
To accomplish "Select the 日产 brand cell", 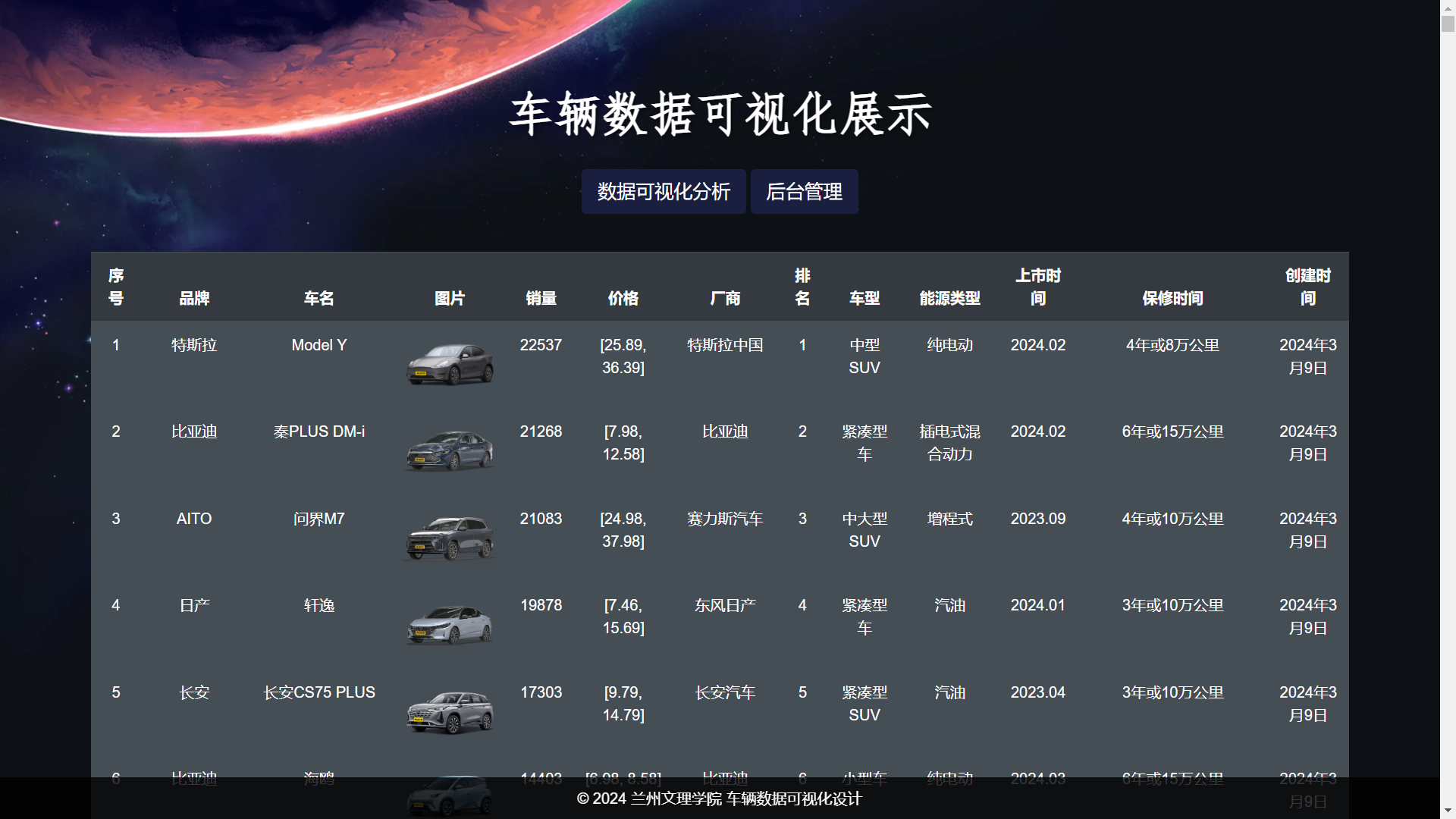I will [x=194, y=605].
